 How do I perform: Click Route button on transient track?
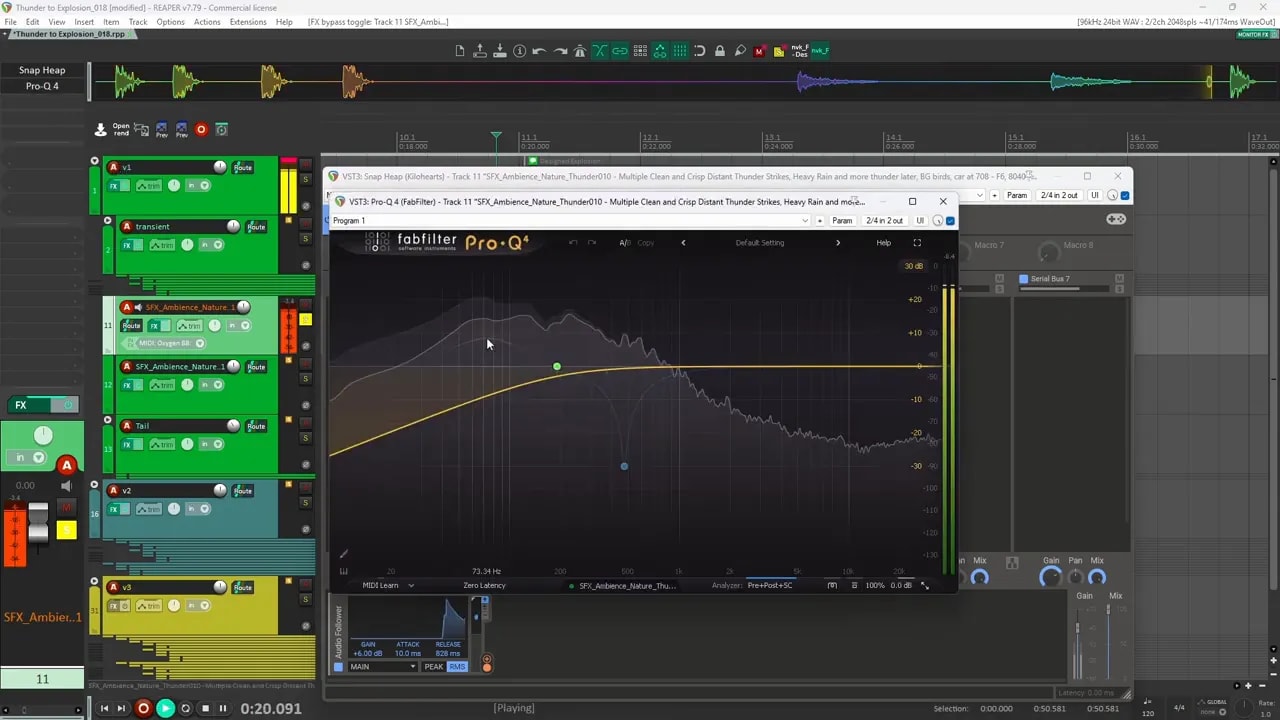coord(256,227)
